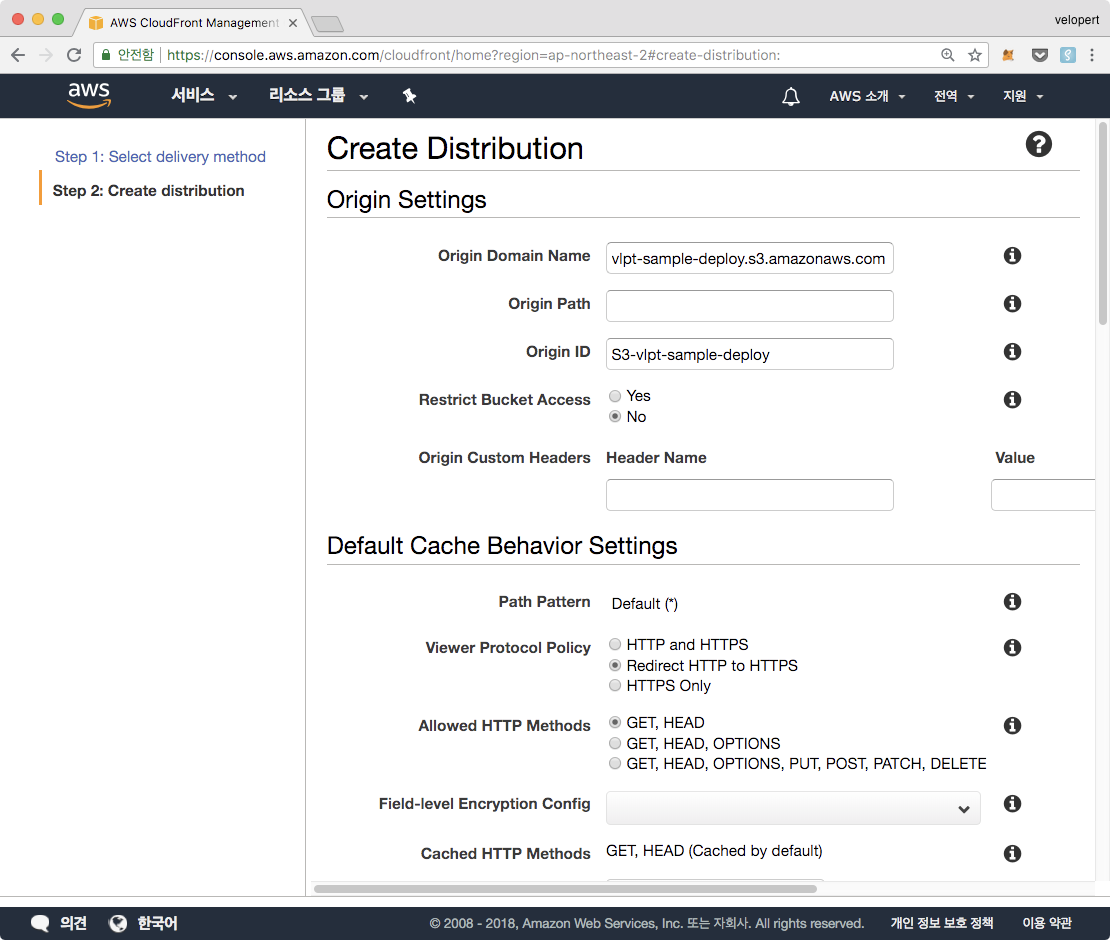Select HTTPS Only viewer protocol
Image resolution: width=1110 pixels, height=940 pixels.
tap(615, 685)
